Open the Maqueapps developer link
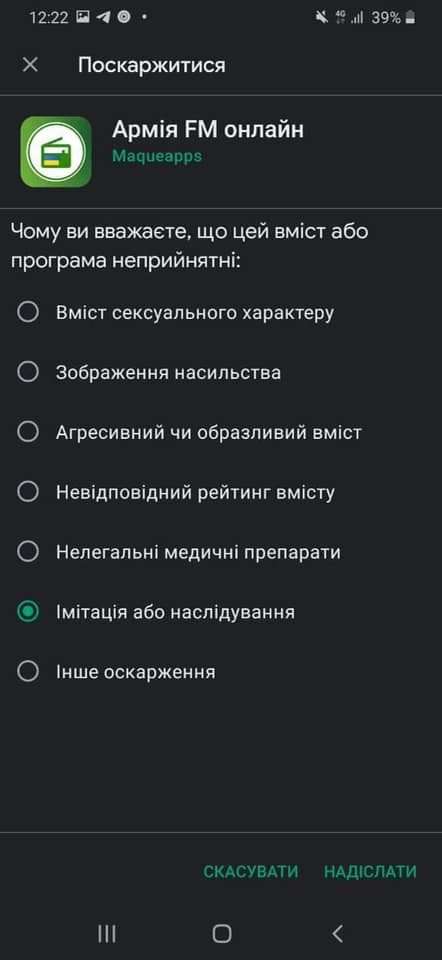 point(157,156)
